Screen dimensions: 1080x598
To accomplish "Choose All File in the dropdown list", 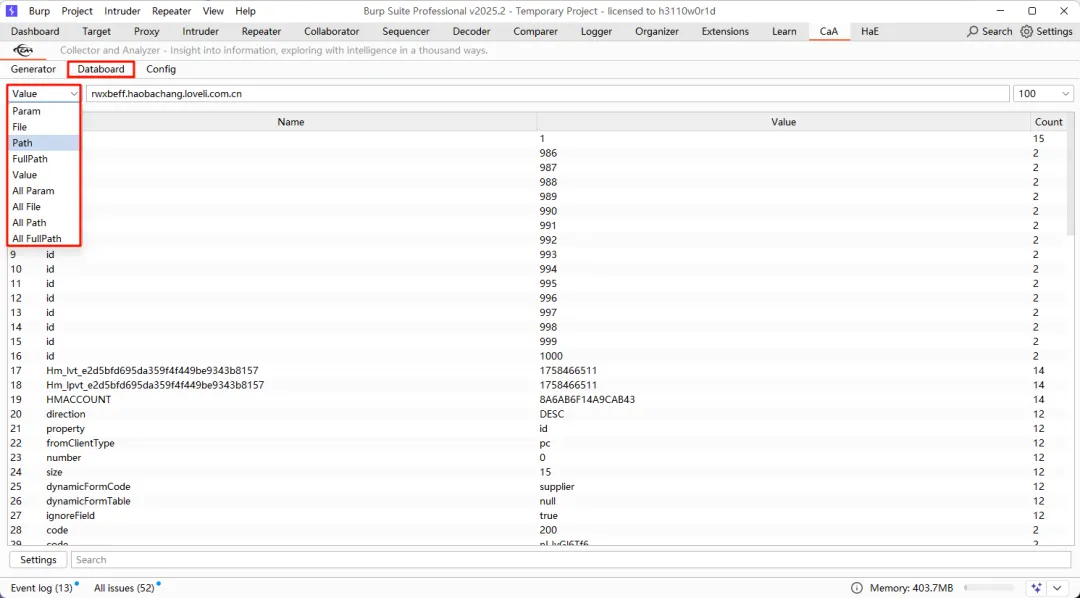I will [44, 207].
